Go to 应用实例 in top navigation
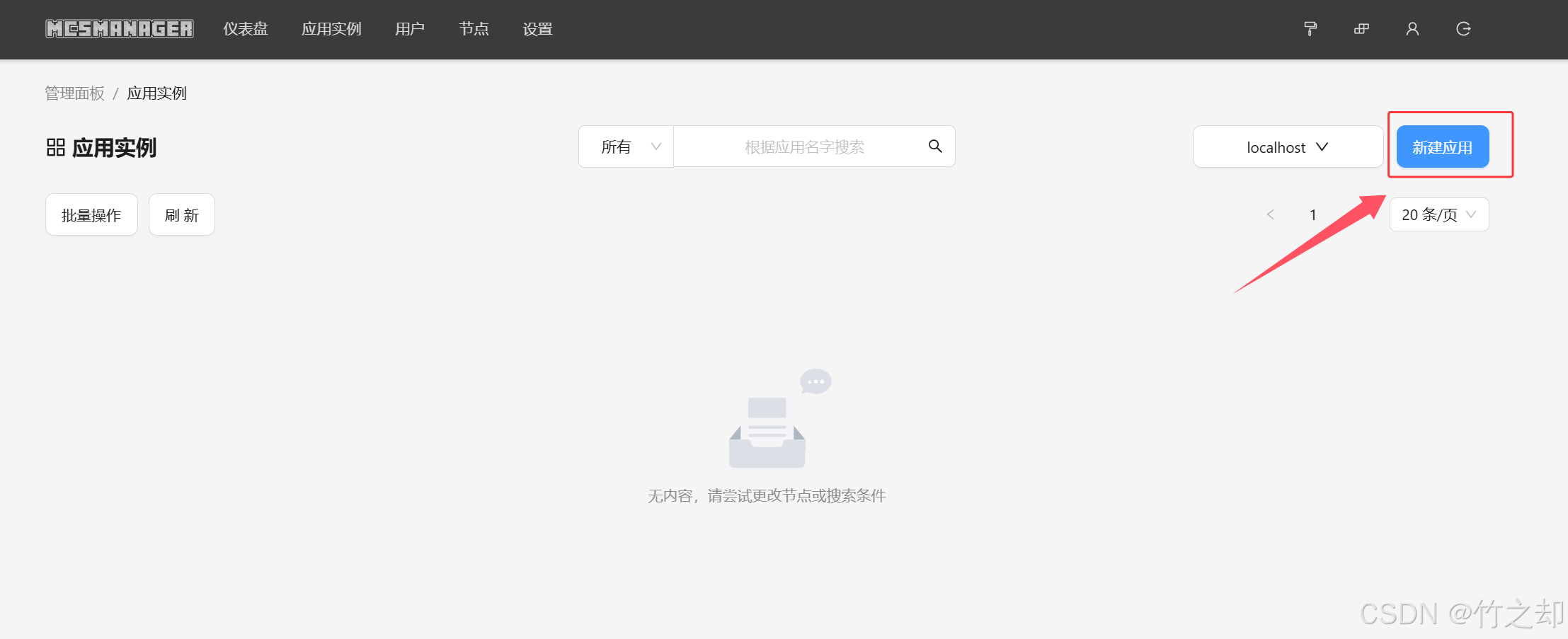 pyautogui.click(x=331, y=29)
